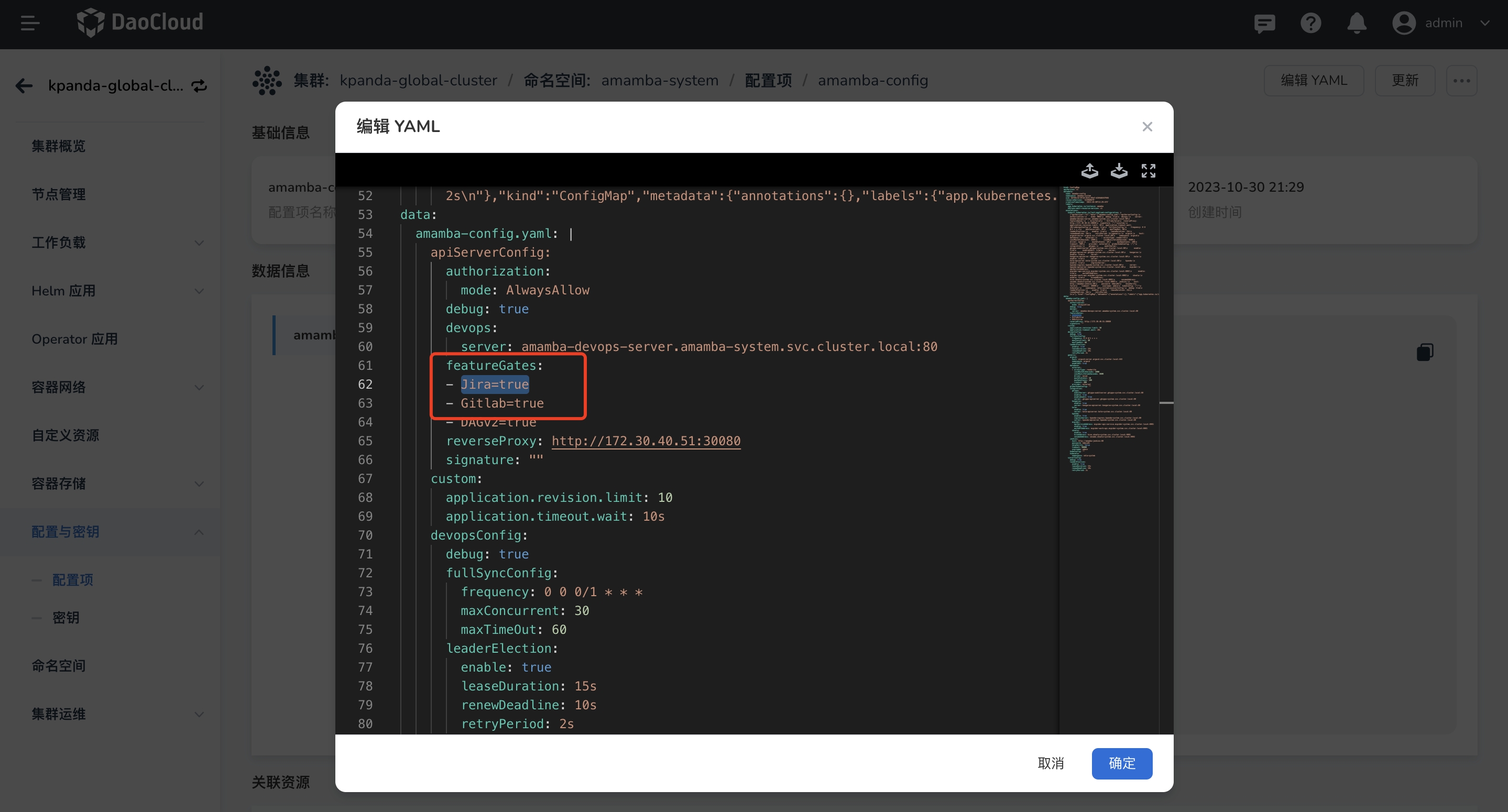Click the upload YAML file icon
The image size is (1508, 812).
click(1089, 170)
